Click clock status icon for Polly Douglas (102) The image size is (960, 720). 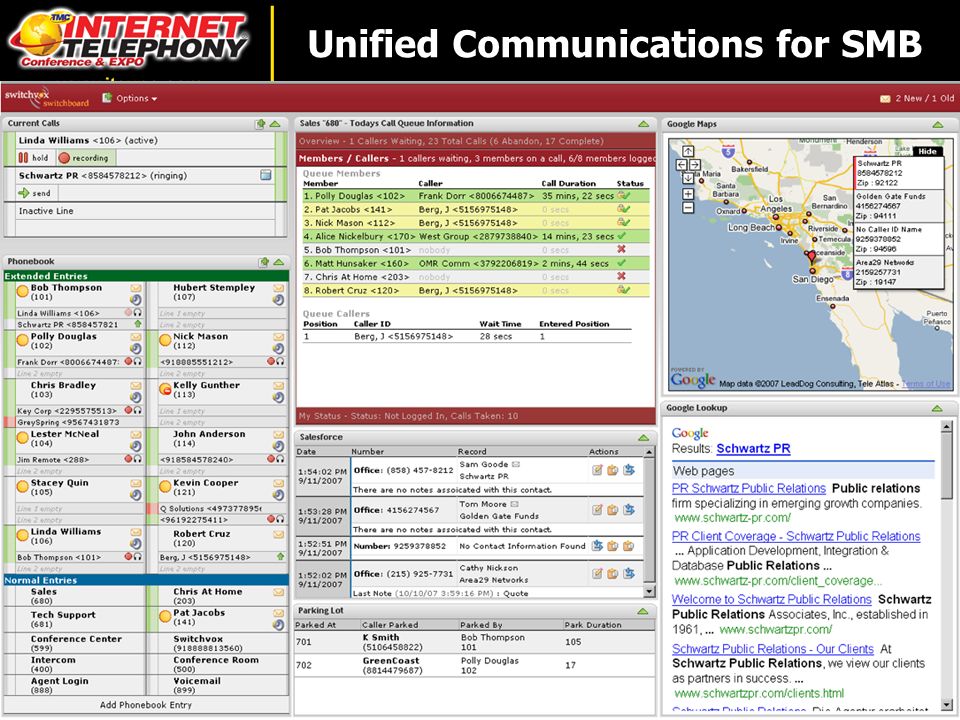pyautogui.click(x=136, y=348)
